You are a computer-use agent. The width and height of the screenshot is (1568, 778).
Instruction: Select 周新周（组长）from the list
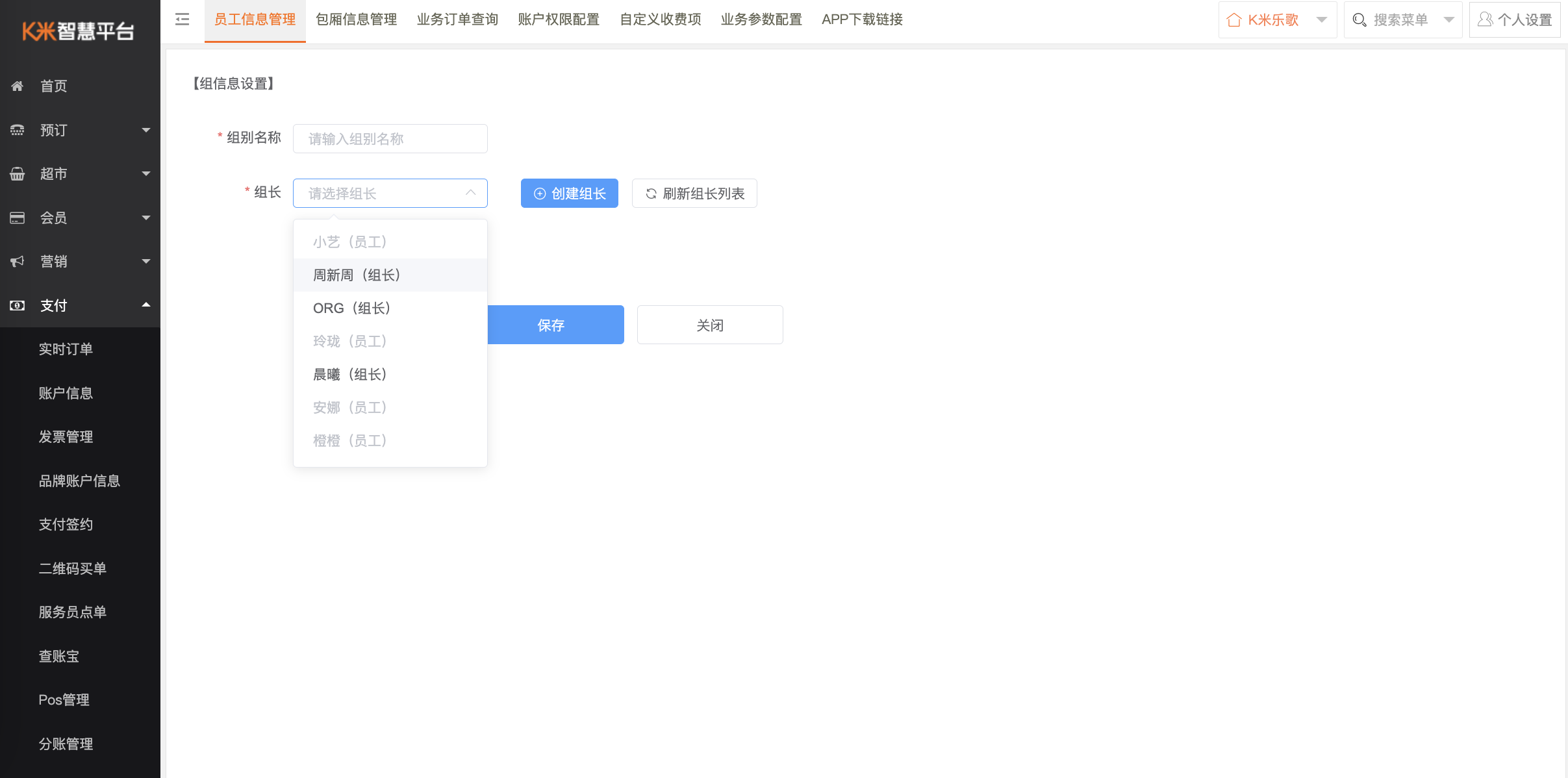tap(357, 275)
